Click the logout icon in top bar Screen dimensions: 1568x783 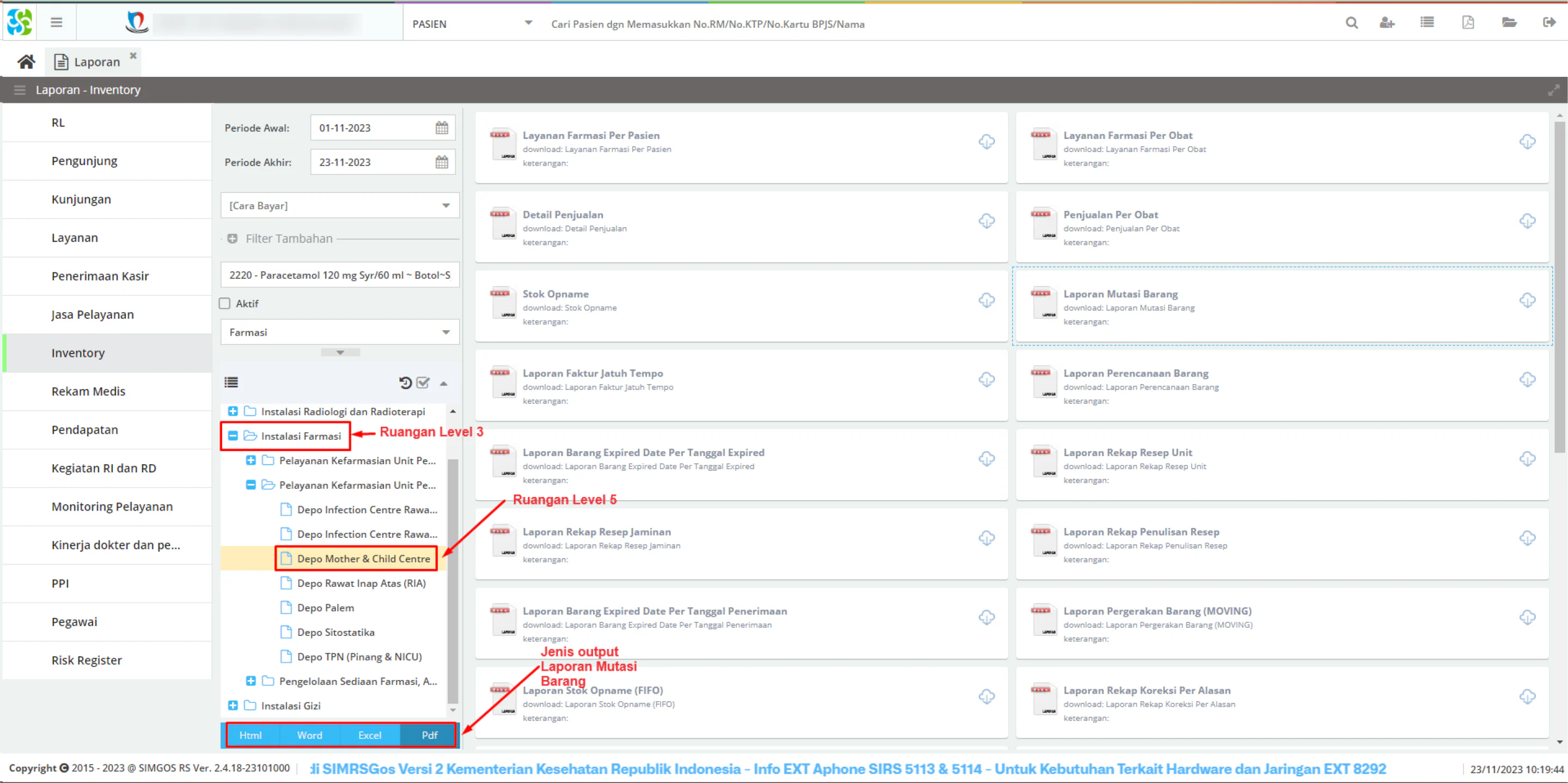pyautogui.click(x=1549, y=23)
